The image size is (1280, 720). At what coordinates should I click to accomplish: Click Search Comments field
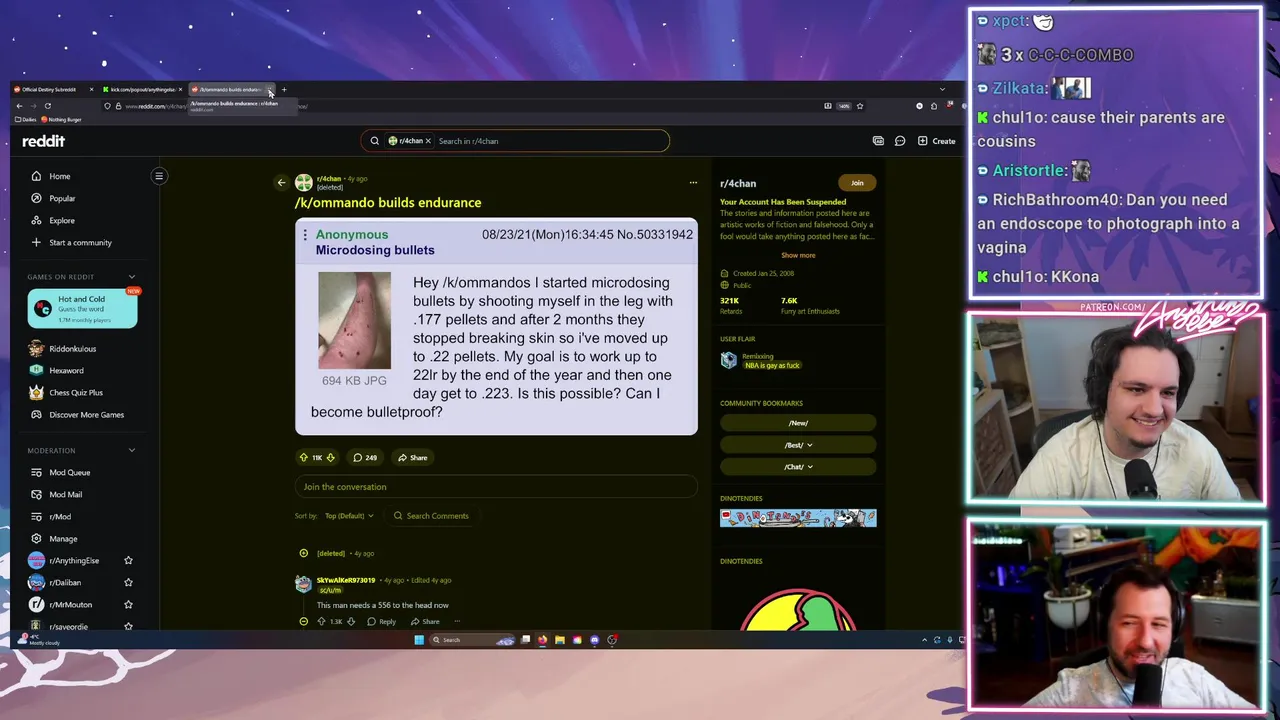pos(430,516)
